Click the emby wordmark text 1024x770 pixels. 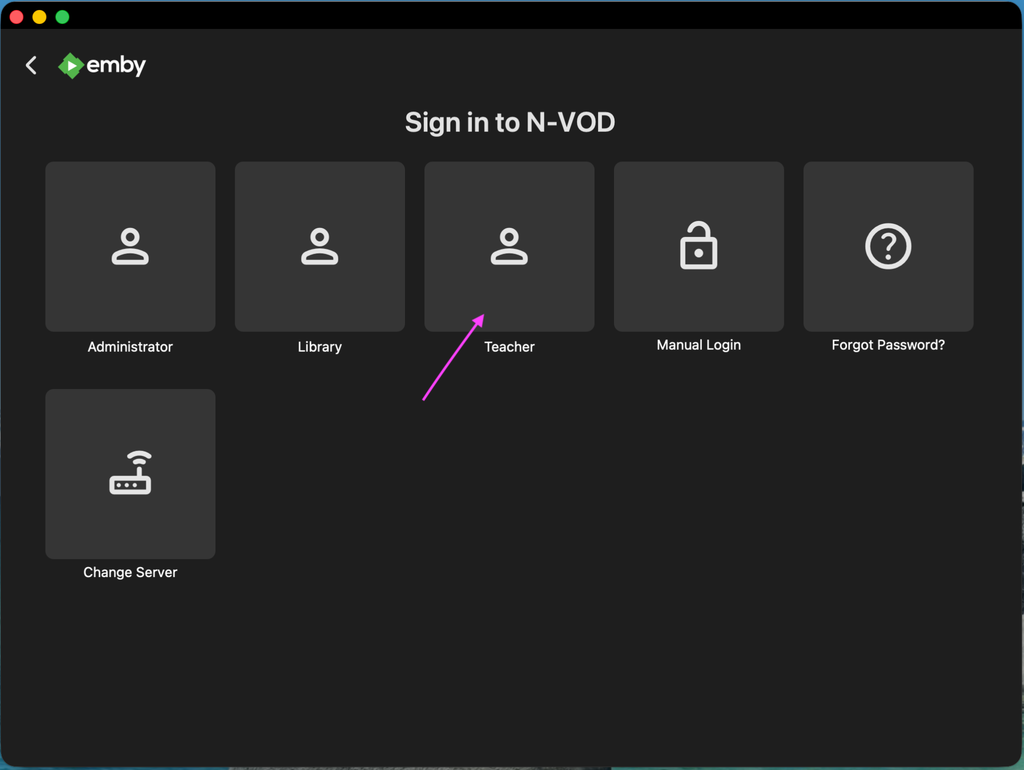pos(116,65)
